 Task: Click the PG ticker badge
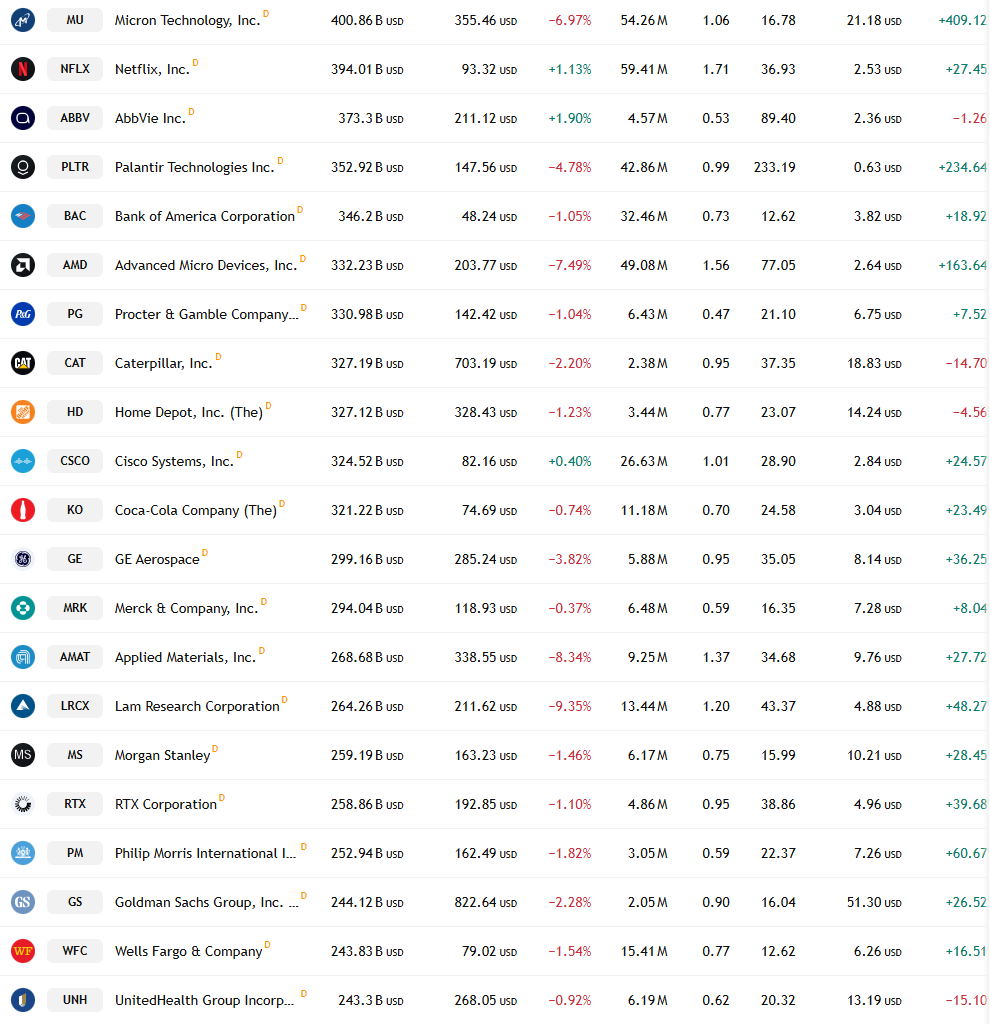75,314
